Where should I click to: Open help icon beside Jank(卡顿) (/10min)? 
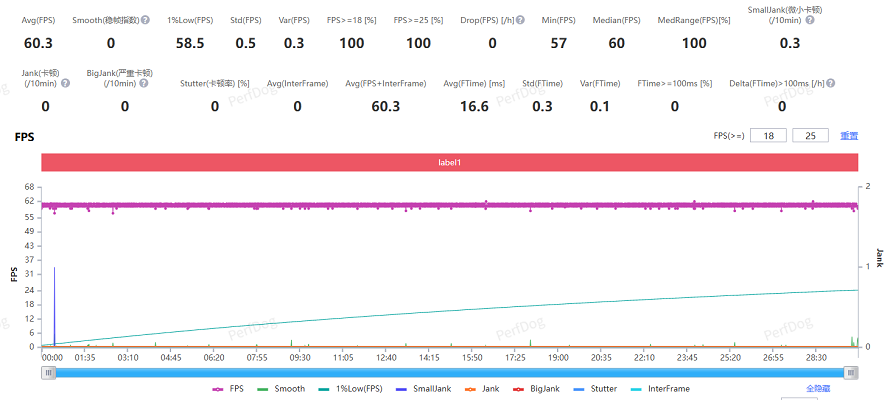pos(65,83)
